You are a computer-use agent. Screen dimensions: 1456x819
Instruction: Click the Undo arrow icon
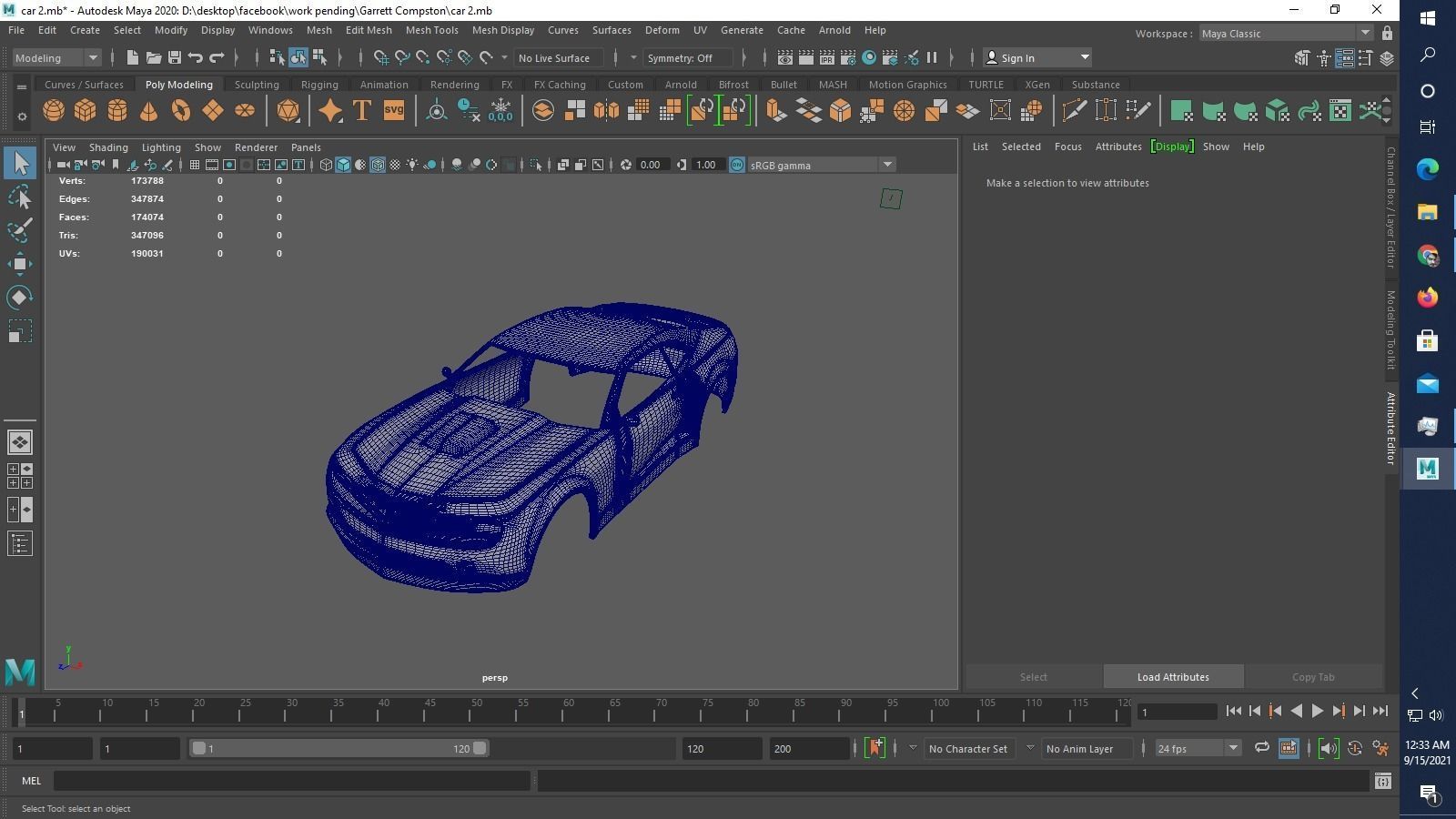[x=196, y=57]
